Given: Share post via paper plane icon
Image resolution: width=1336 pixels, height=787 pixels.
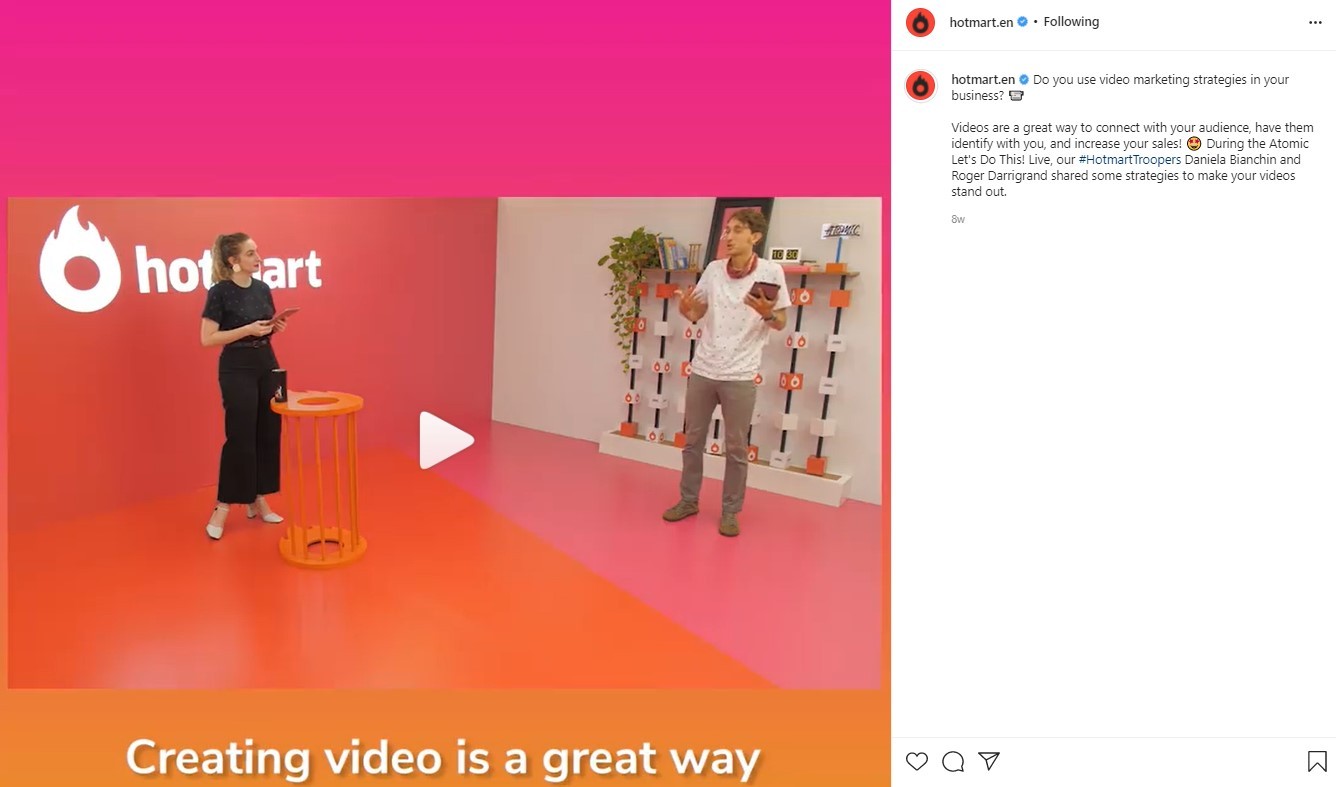Looking at the screenshot, I should [x=989, y=761].
